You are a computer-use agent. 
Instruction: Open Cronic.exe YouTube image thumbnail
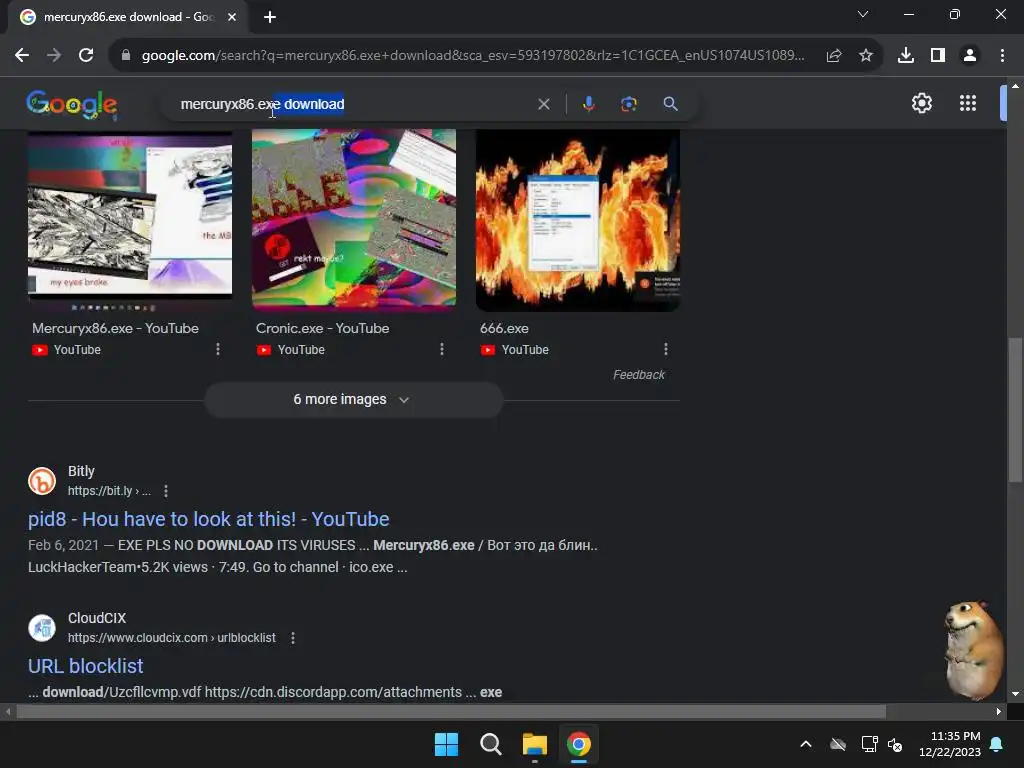coord(354,219)
